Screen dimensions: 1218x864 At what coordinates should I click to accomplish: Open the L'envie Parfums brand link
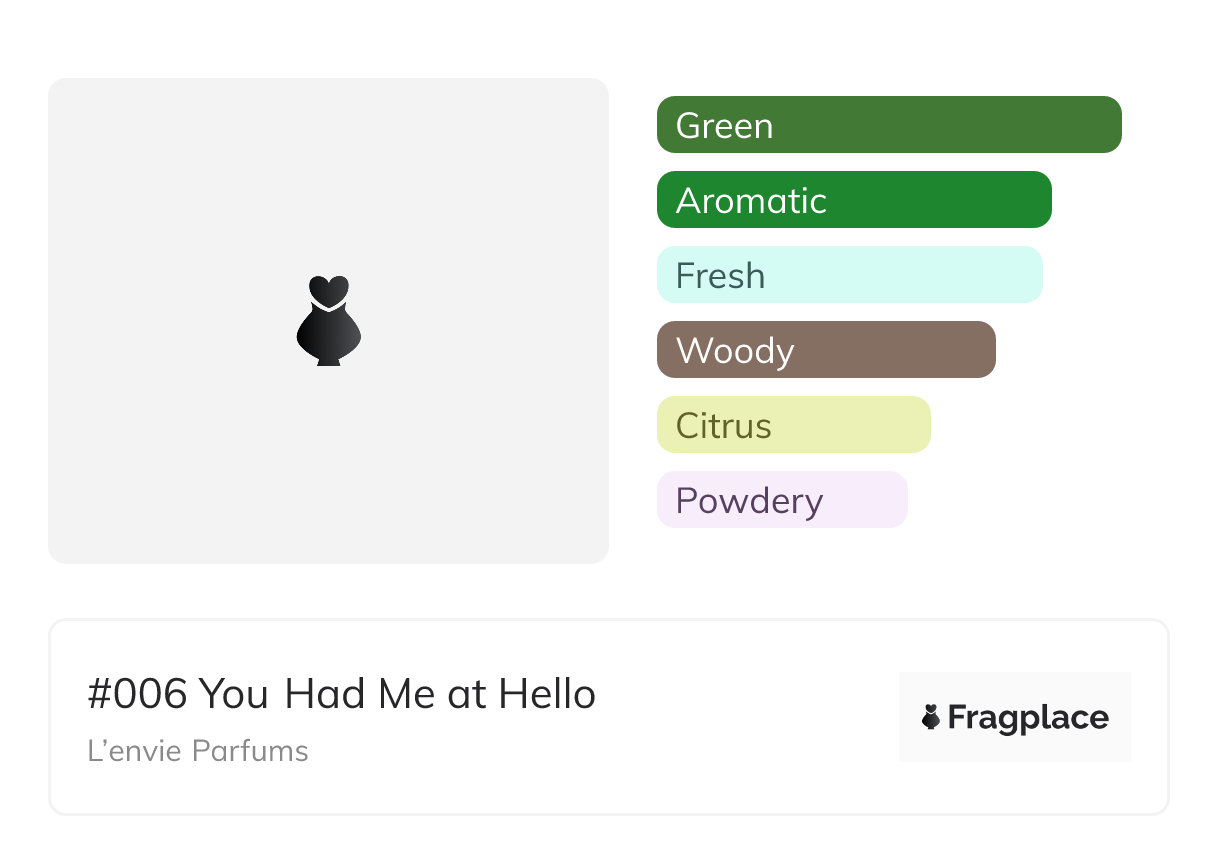click(x=198, y=751)
